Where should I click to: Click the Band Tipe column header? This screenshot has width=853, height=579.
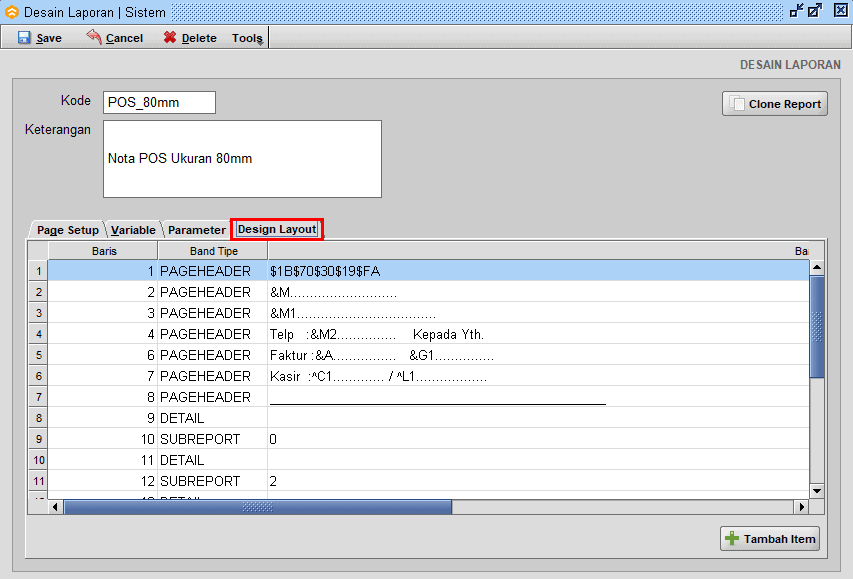pyautogui.click(x=213, y=251)
